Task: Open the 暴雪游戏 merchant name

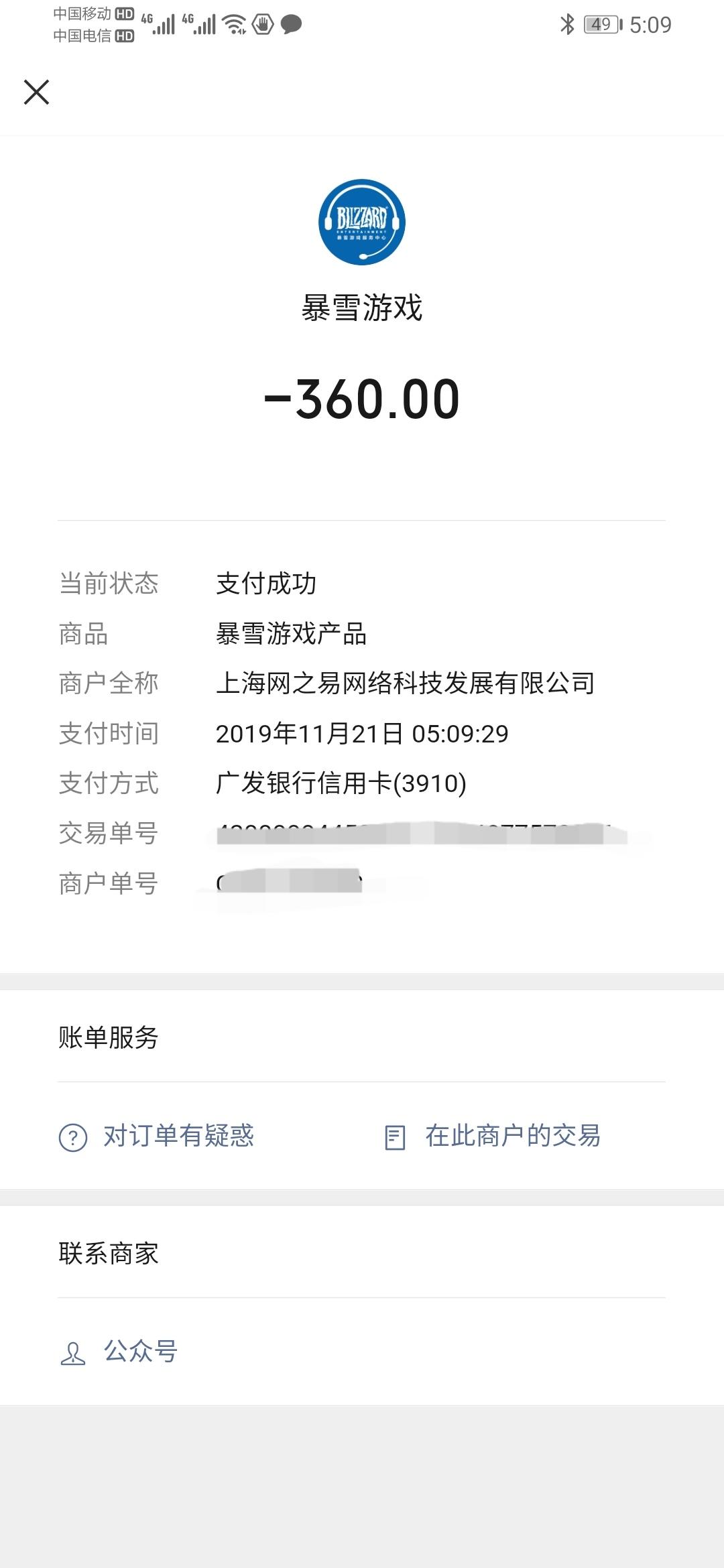Action: click(x=362, y=308)
